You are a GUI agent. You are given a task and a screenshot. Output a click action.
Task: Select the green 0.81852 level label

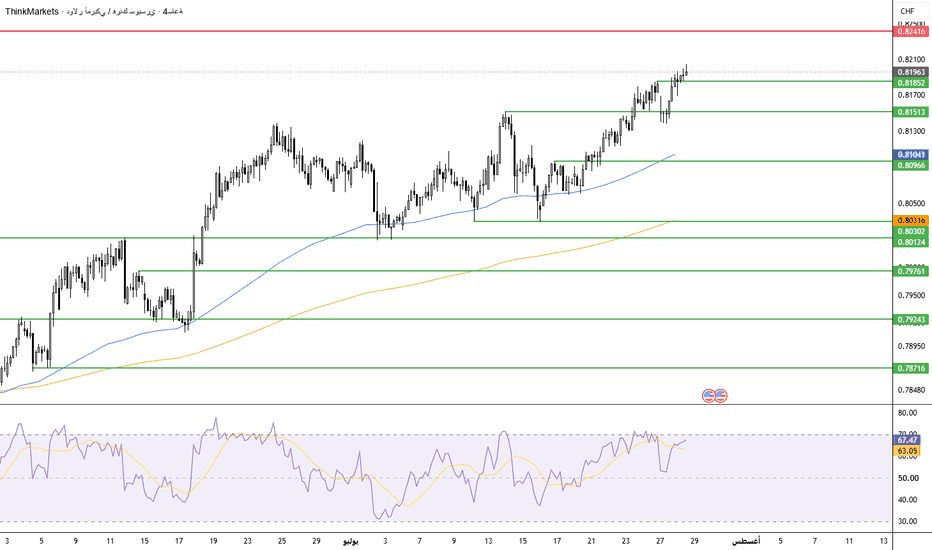pyautogui.click(x=911, y=83)
